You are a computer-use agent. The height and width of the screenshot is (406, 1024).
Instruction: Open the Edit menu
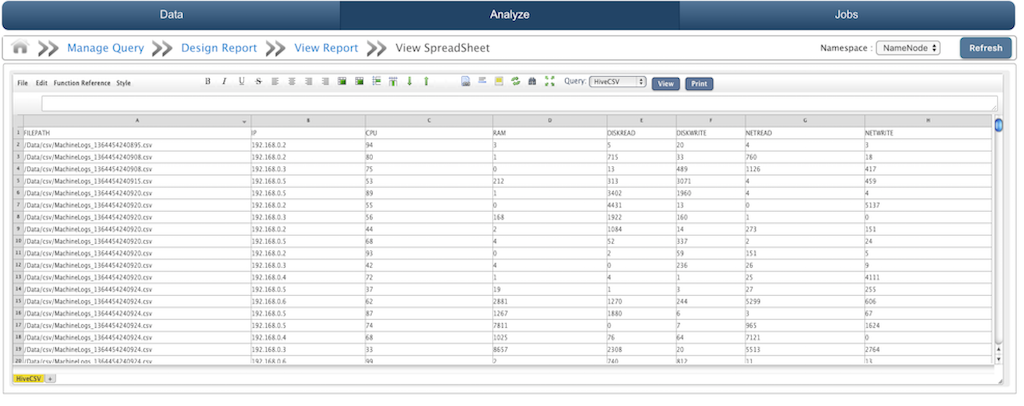tap(42, 84)
